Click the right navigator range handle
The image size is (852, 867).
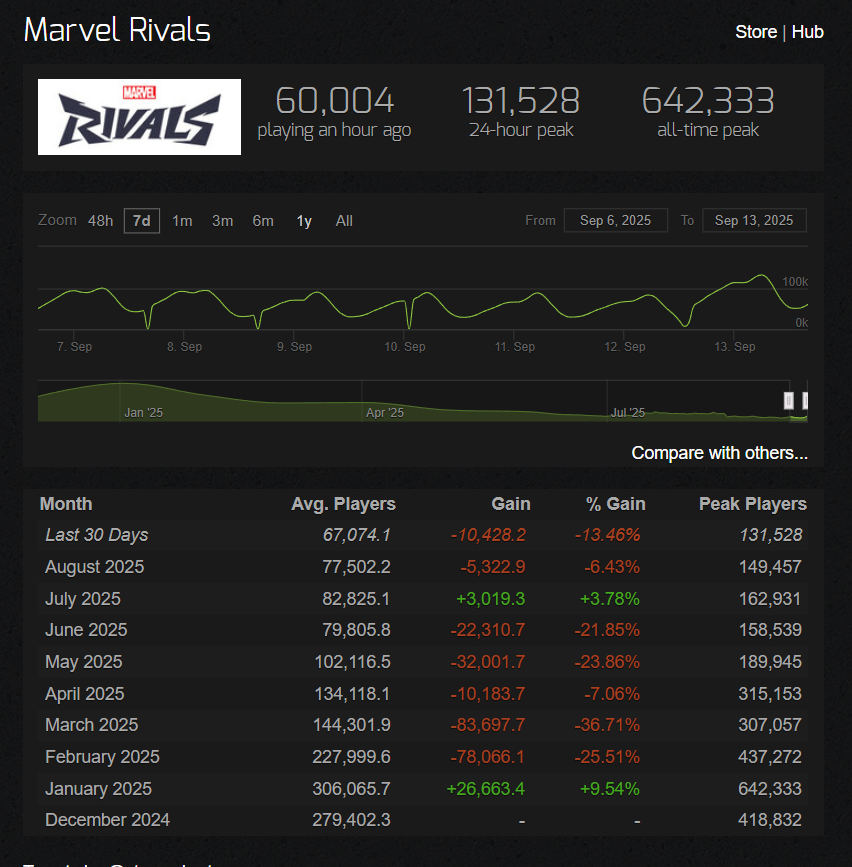pyautogui.click(x=805, y=400)
